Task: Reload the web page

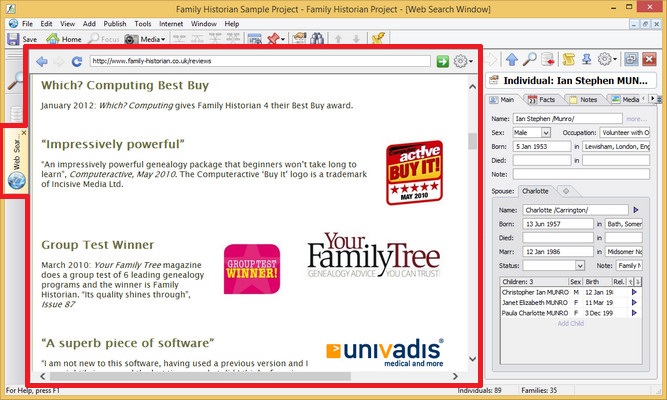Action: pos(77,62)
